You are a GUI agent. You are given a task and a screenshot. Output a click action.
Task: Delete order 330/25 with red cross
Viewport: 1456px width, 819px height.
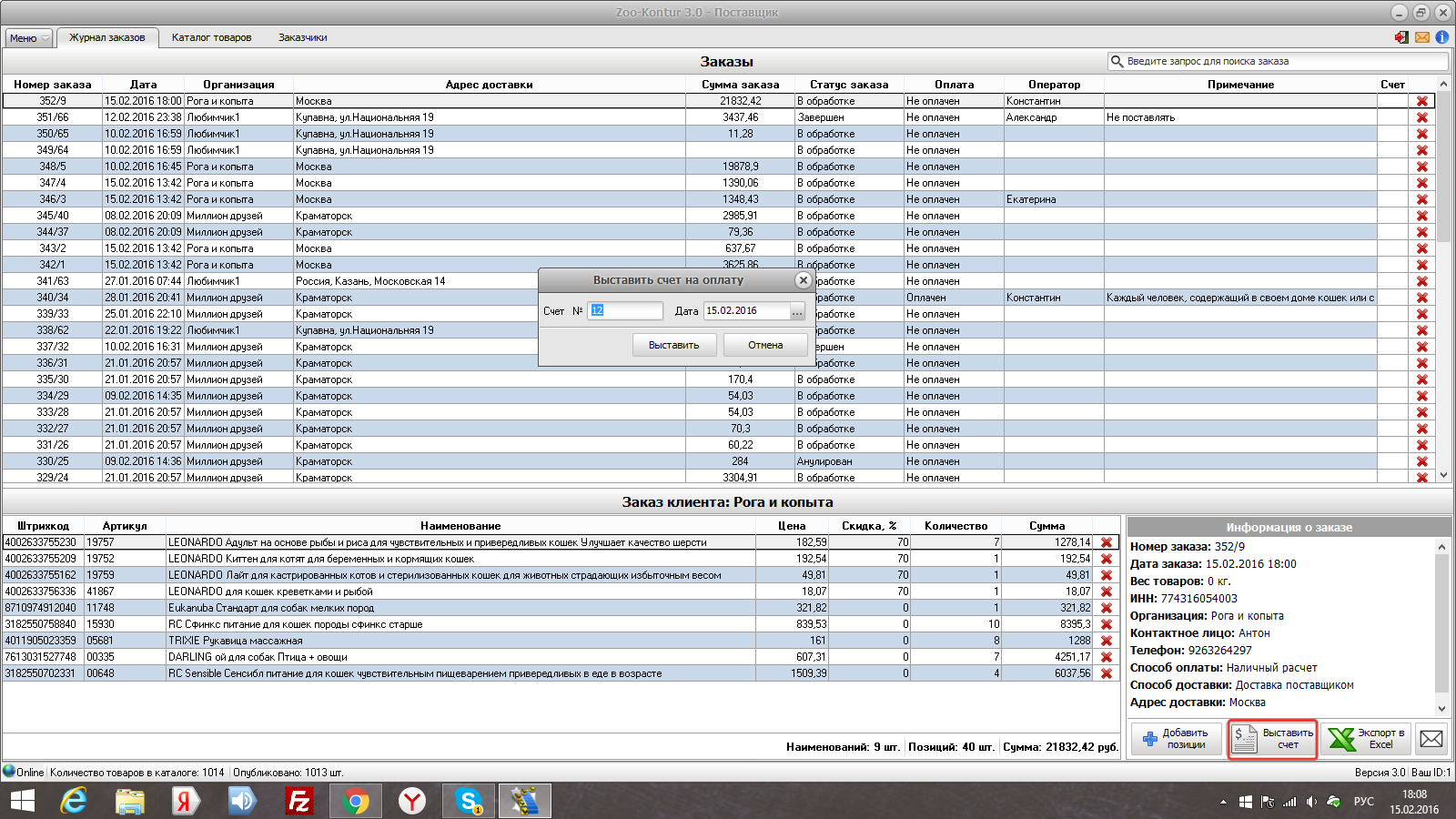[x=1422, y=461]
